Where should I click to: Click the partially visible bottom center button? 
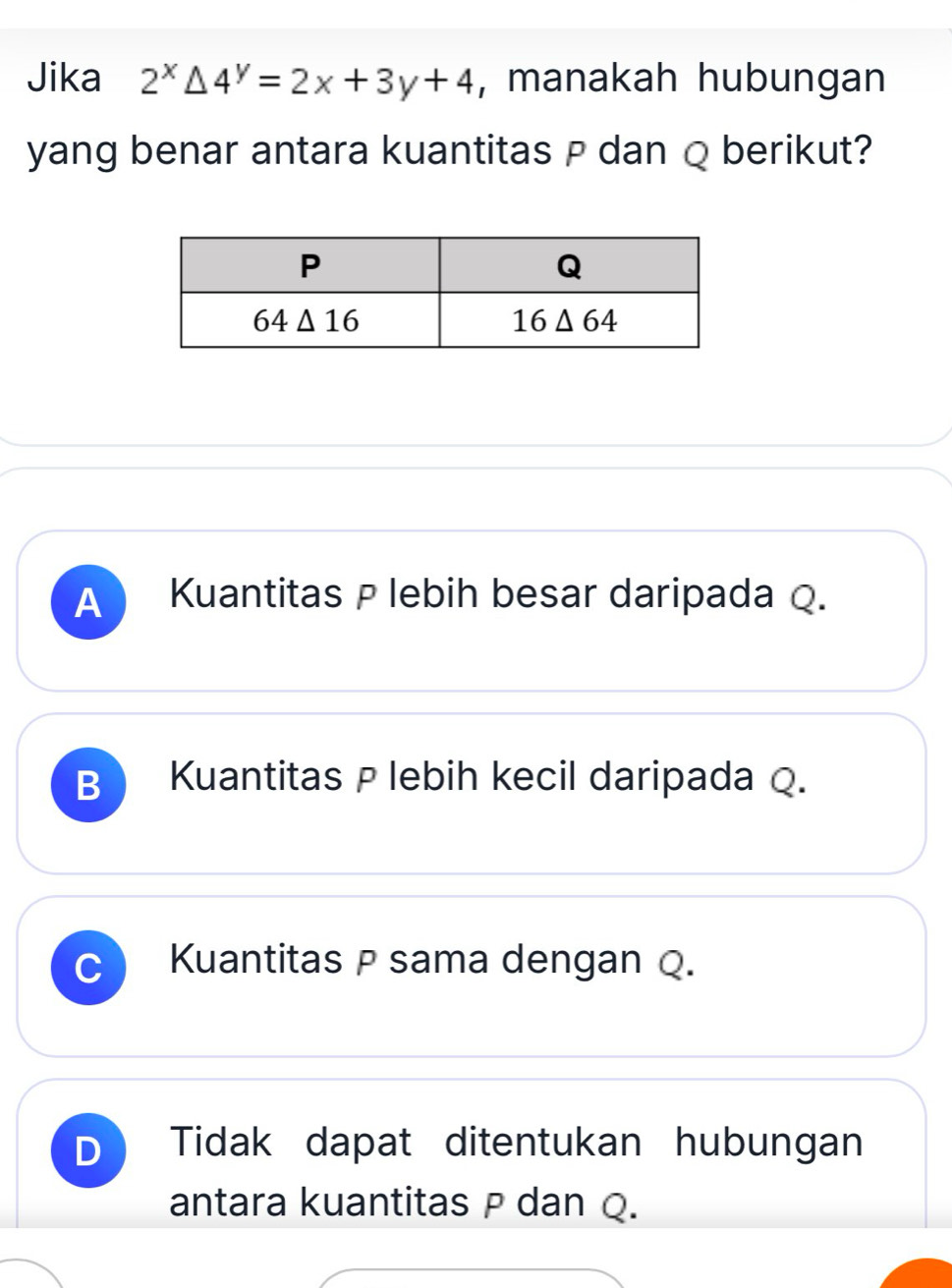(x=472, y=1279)
